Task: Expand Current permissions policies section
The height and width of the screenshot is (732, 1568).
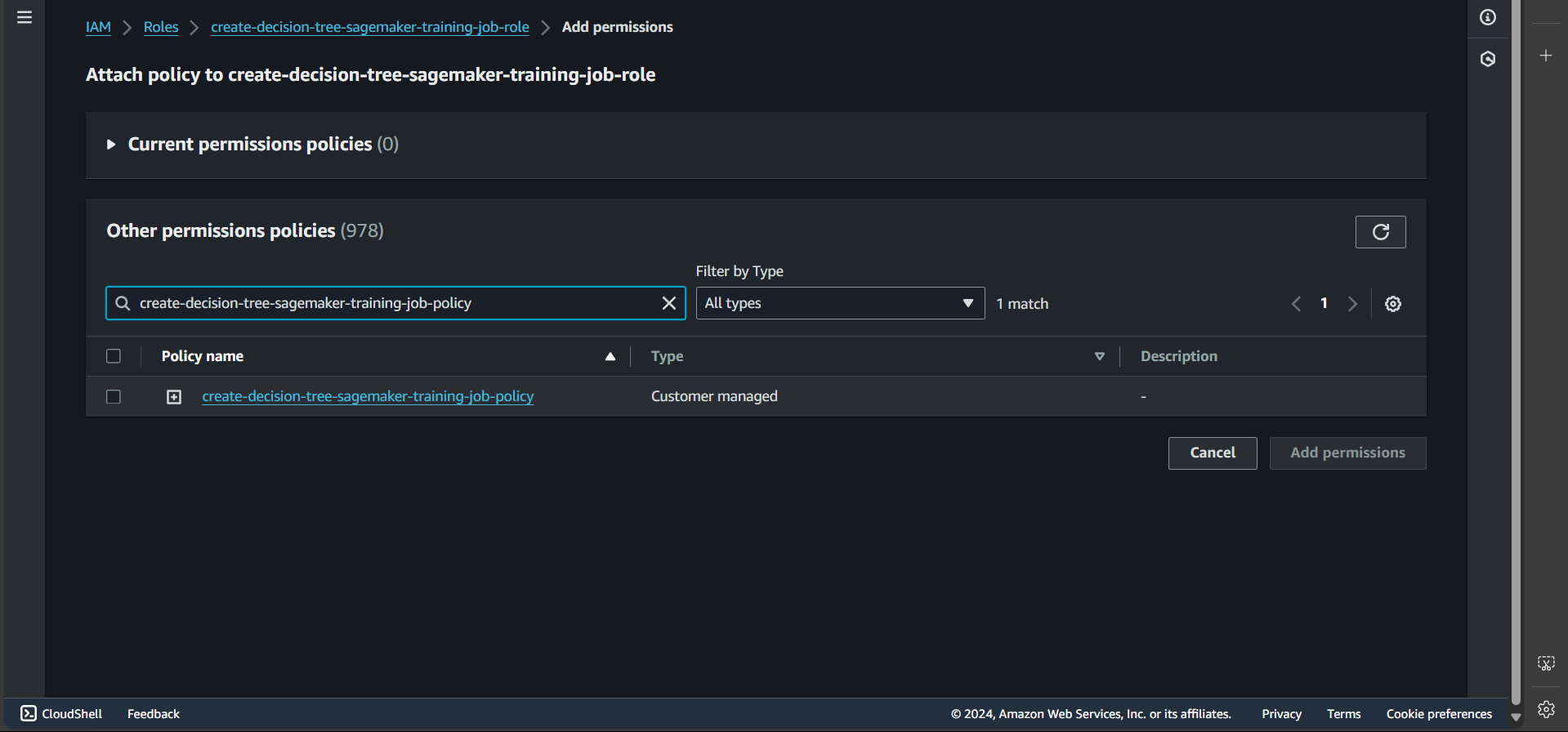Action: point(111,145)
